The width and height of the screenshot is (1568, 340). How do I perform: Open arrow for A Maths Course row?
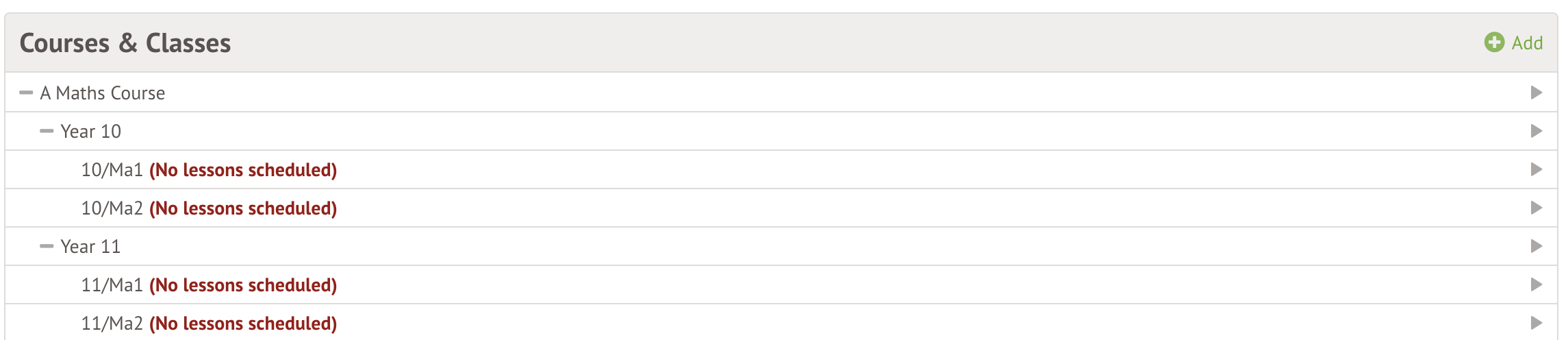tap(1537, 93)
